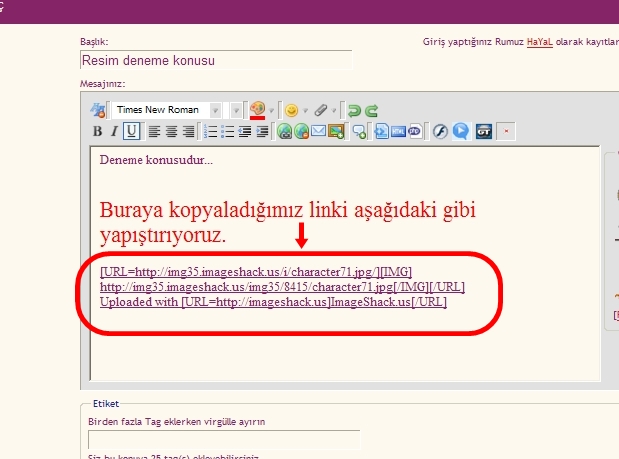Viewport: 619px width, 459px height.
Task: Toggle underline formatting button
Action: pos(131,131)
